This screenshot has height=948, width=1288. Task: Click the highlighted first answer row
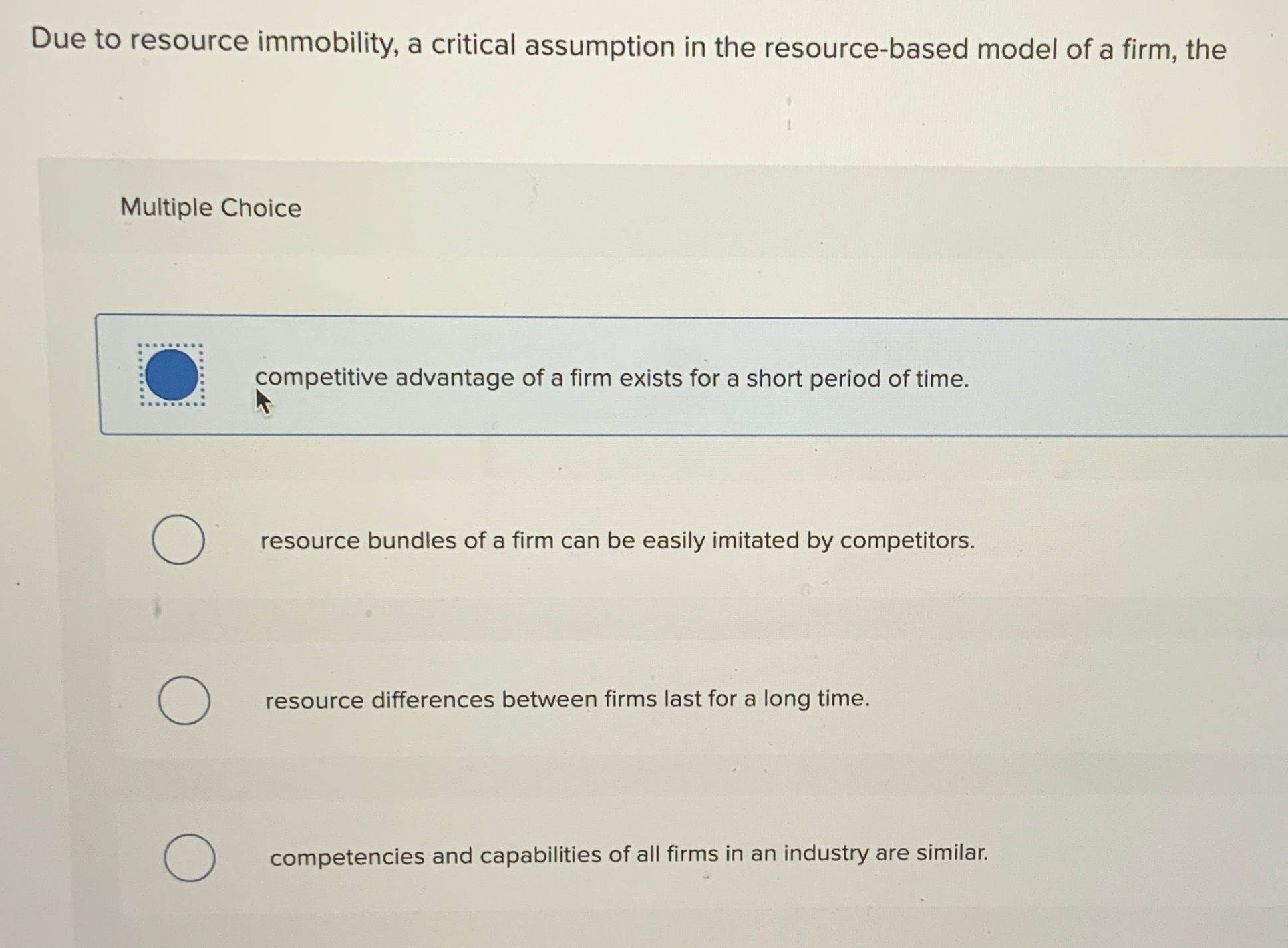pos(599,376)
